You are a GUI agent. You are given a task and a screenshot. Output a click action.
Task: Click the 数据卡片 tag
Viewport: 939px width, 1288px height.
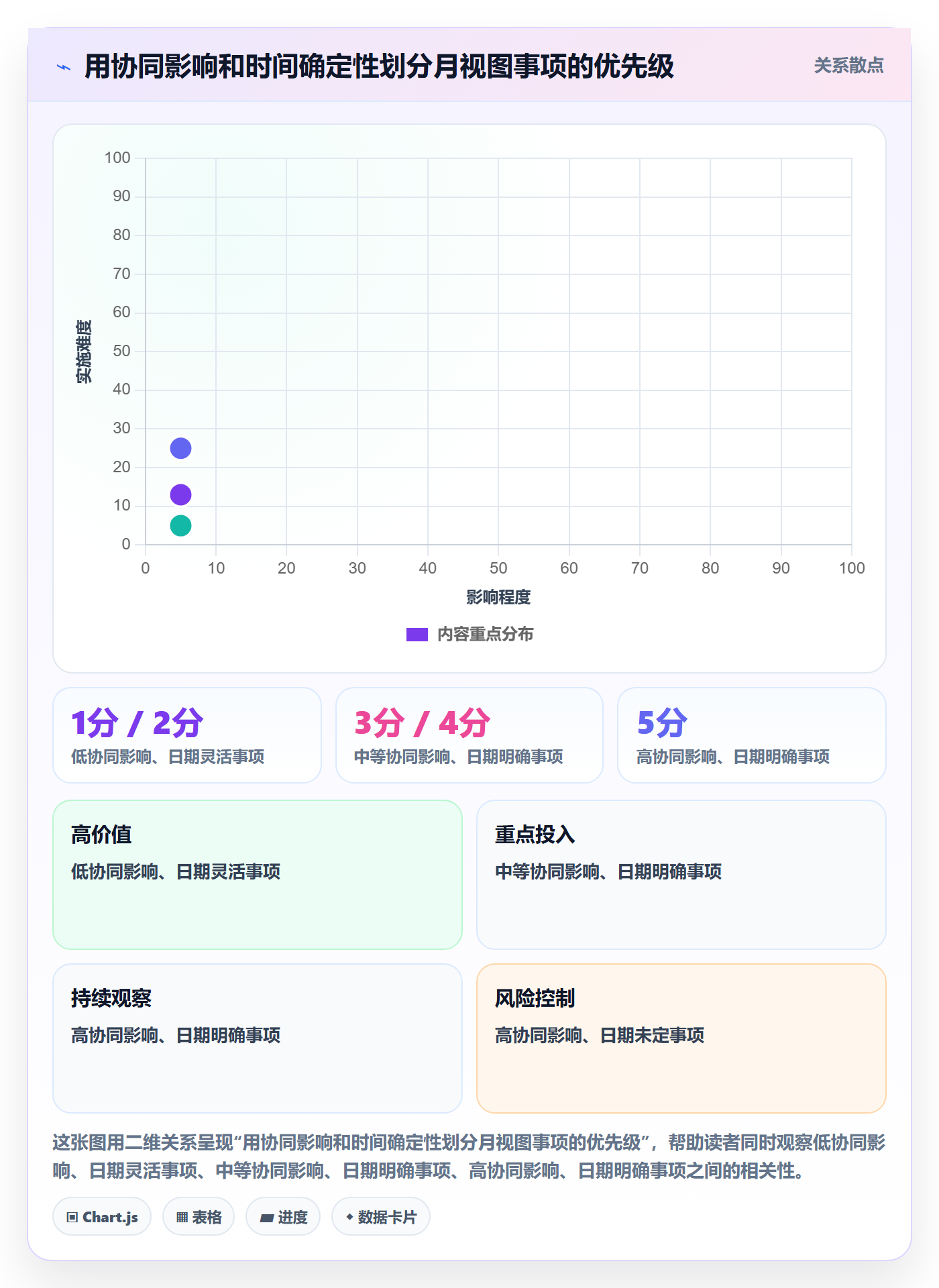(381, 1217)
